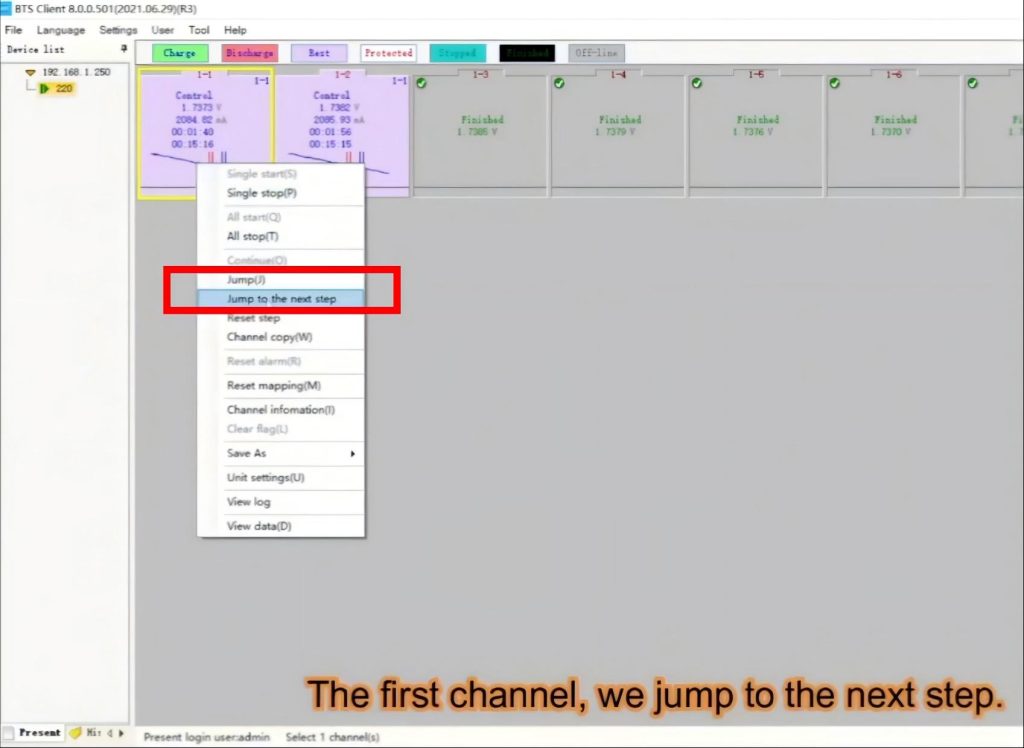Open the Help menu
The width and height of the screenshot is (1024, 748).
coord(235,30)
